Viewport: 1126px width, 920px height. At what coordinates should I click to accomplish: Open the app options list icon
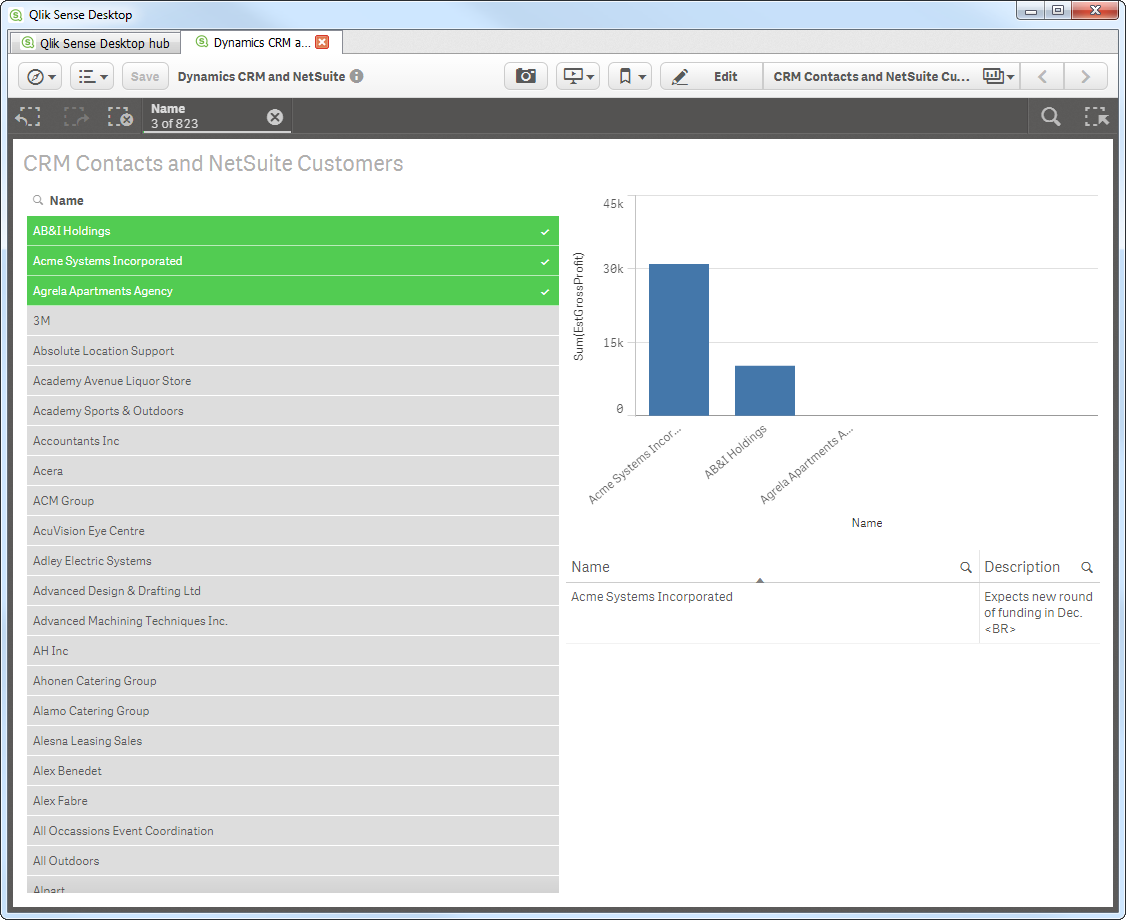[91, 76]
